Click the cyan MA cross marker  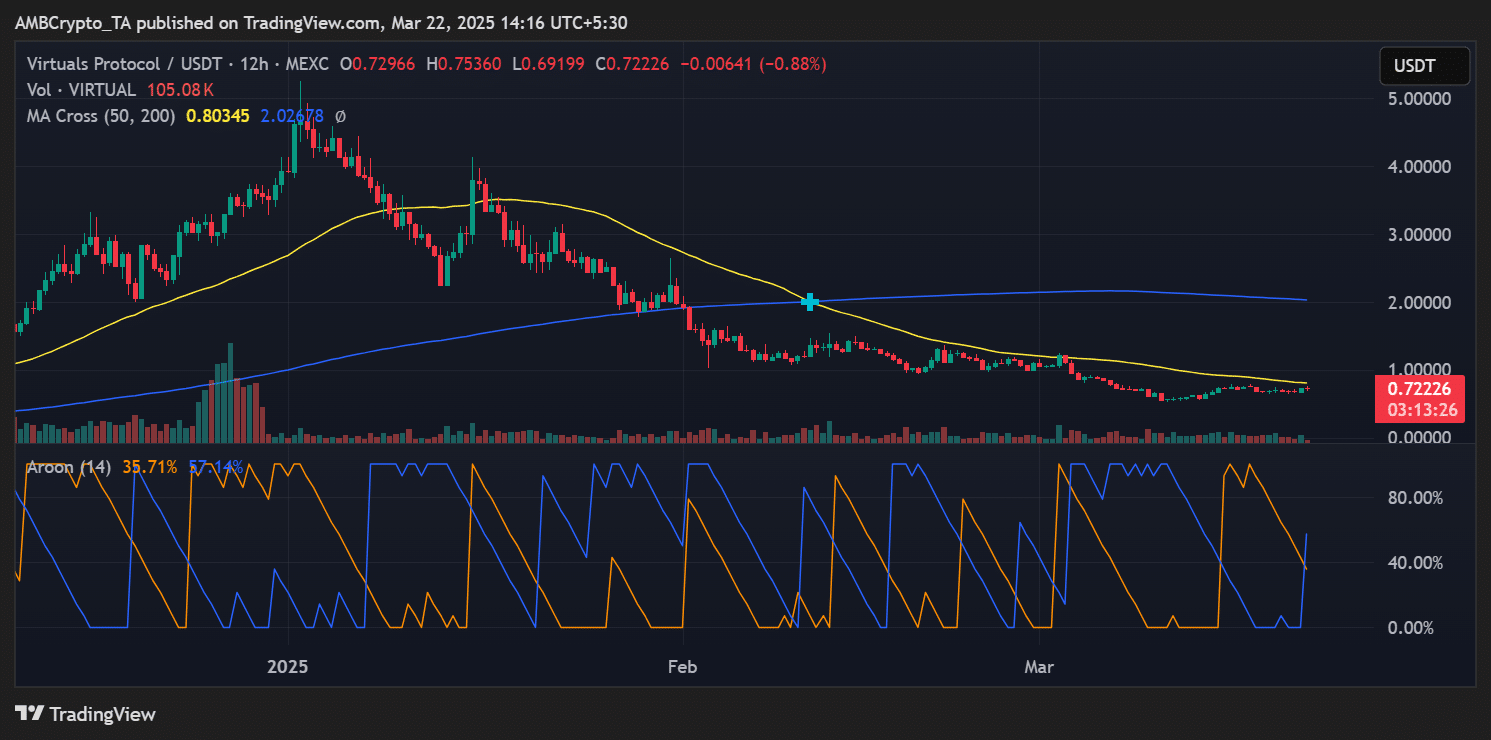(x=810, y=302)
